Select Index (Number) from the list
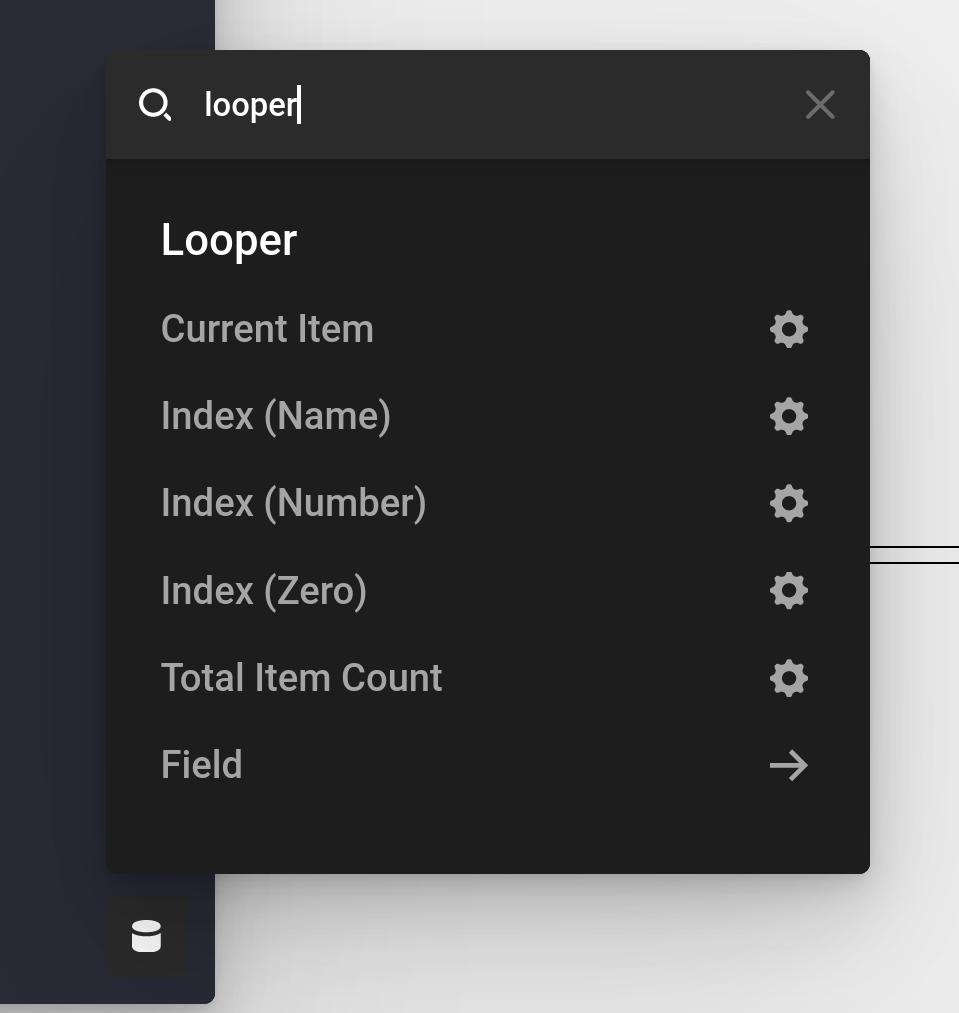 click(x=293, y=503)
